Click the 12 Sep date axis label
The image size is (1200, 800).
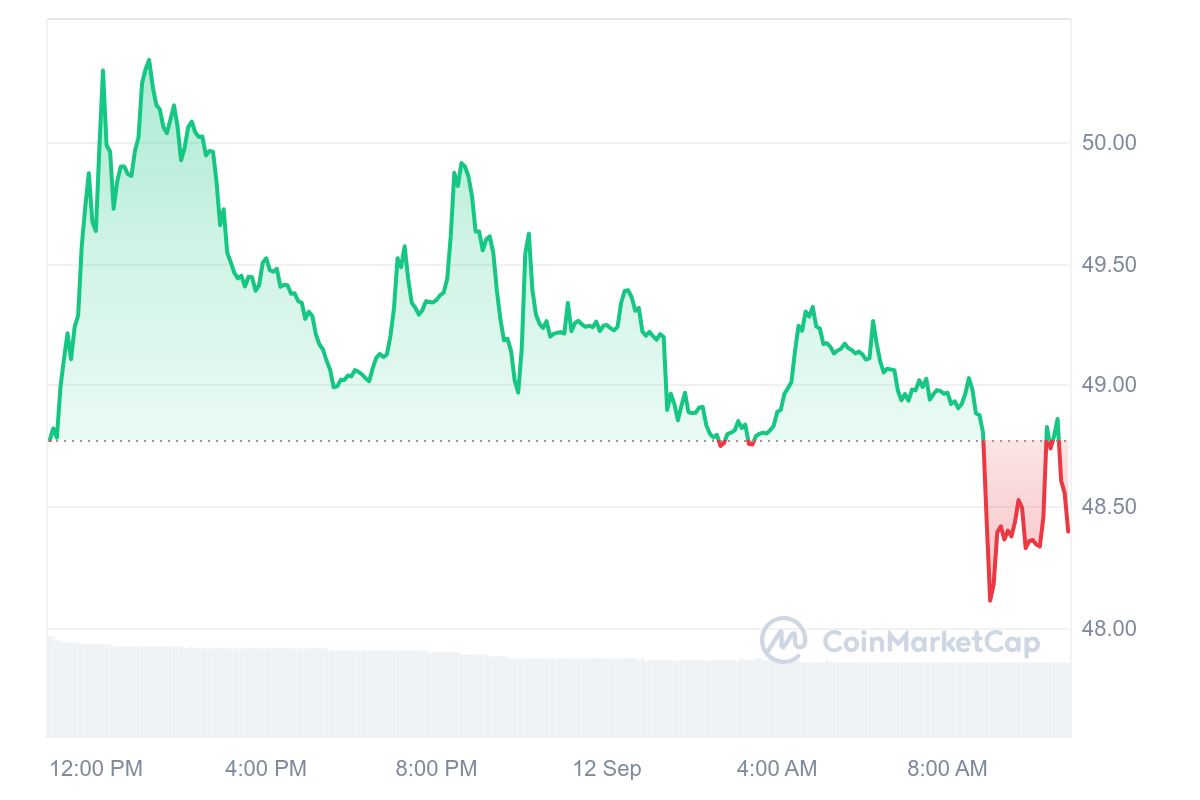tap(607, 769)
